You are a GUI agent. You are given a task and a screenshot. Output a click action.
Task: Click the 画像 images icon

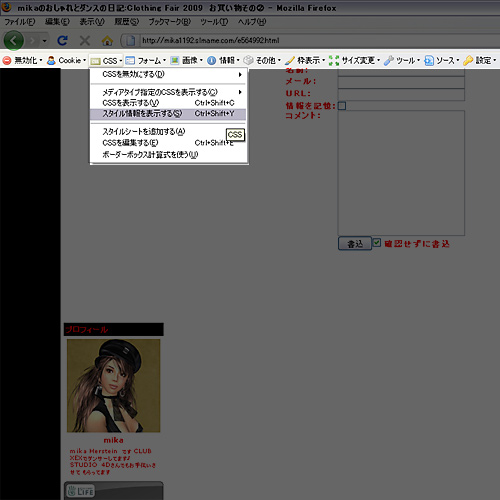175,60
